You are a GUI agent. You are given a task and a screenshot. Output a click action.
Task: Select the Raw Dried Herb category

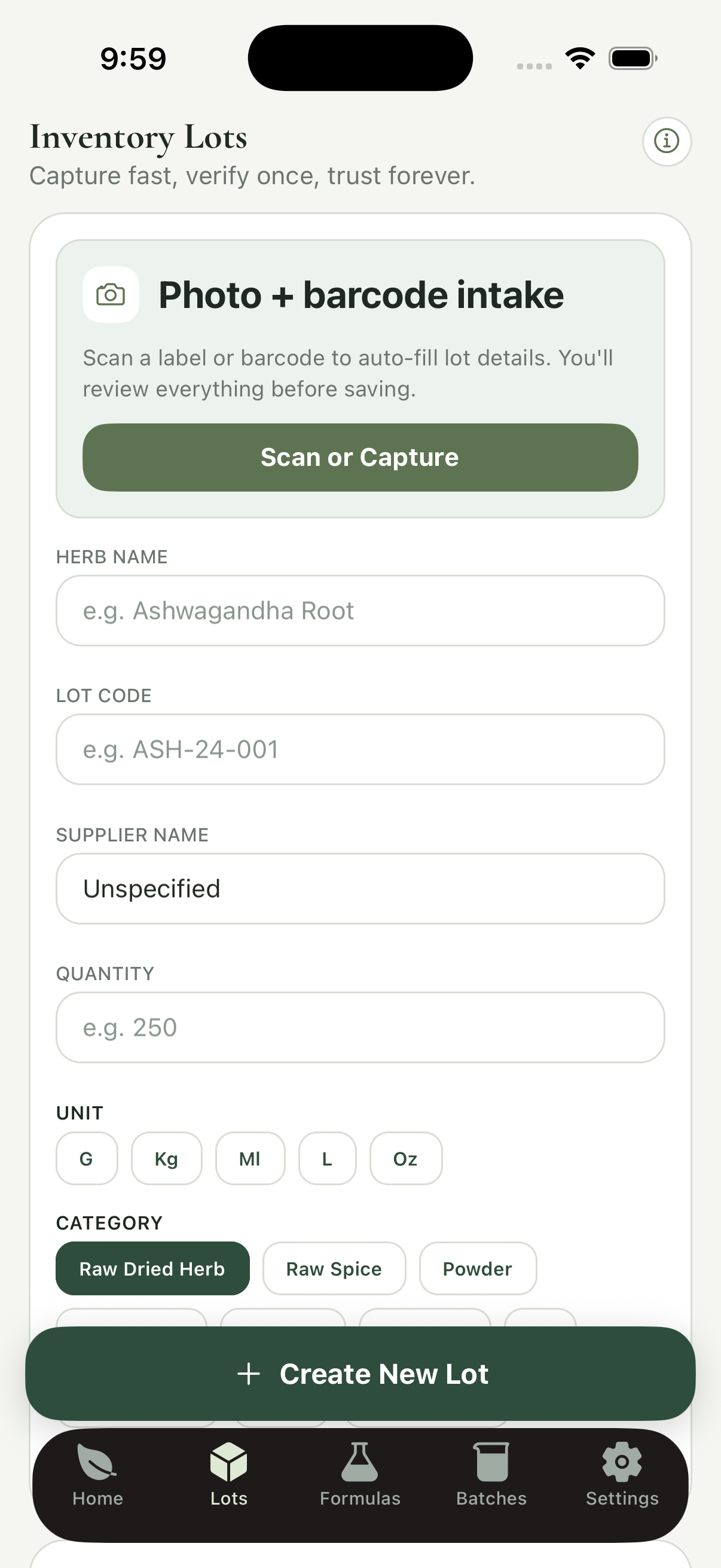click(152, 1268)
